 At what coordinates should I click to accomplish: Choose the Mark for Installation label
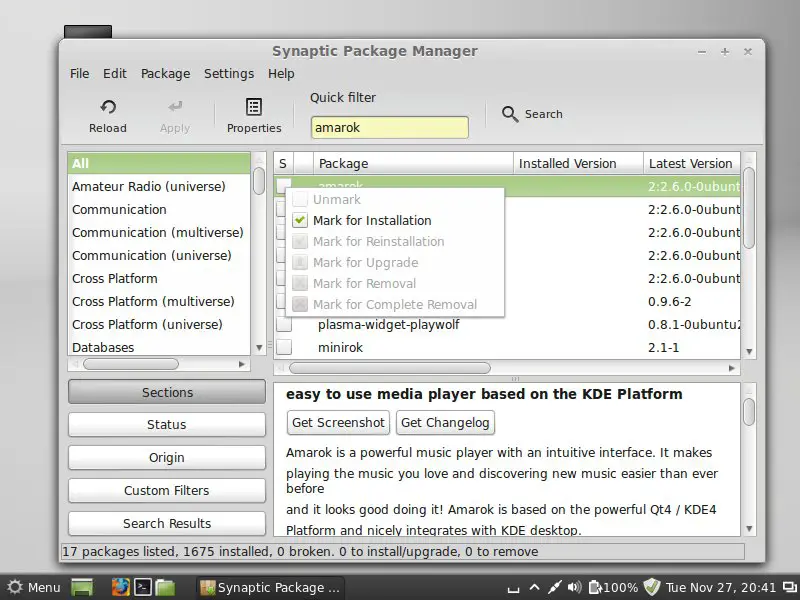click(x=372, y=220)
